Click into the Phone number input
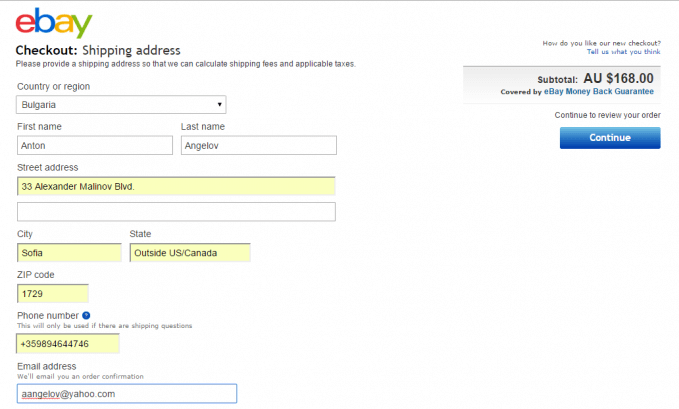 tap(68, 344)
